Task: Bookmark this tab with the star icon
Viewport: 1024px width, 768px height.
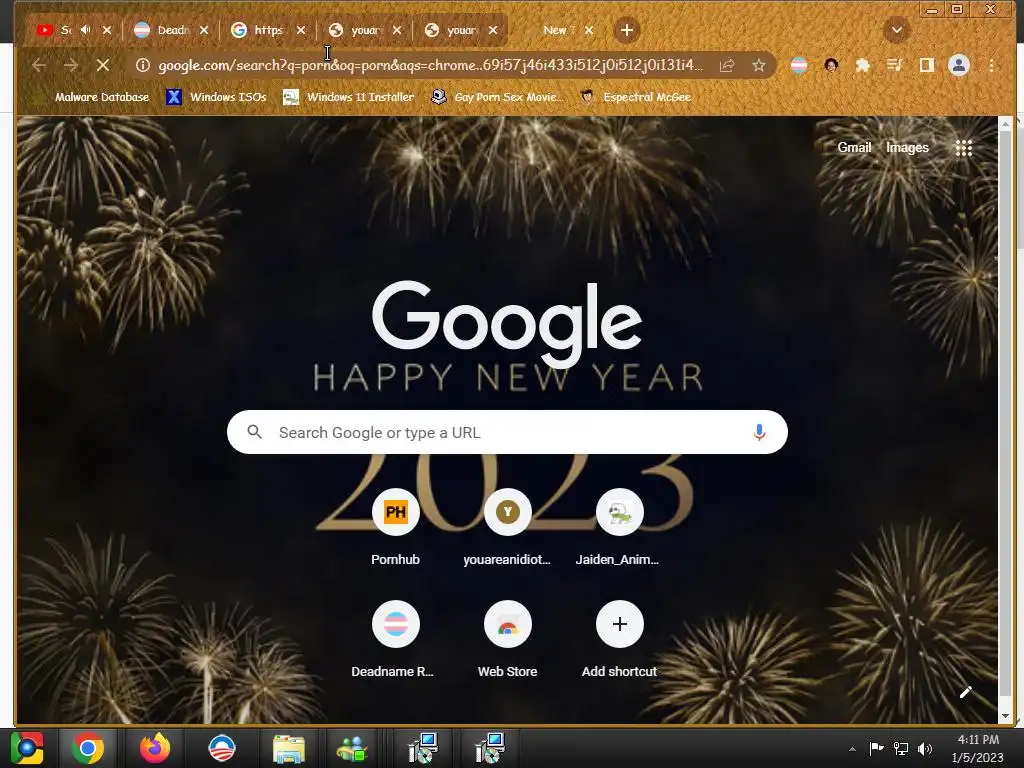Action: coord(759,65)
